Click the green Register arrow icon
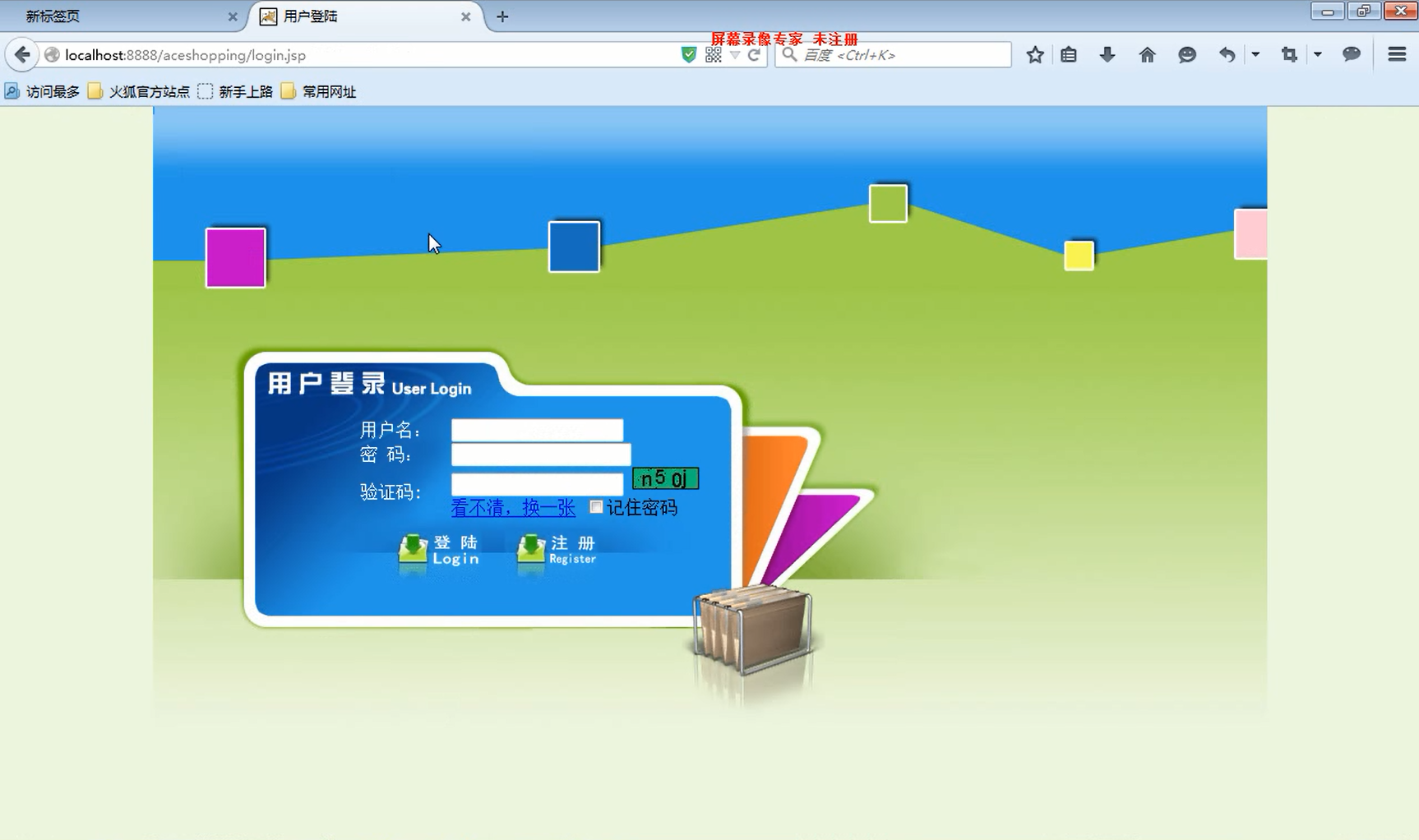Viewport: 1419px width, 840px height. coord(531,549)
